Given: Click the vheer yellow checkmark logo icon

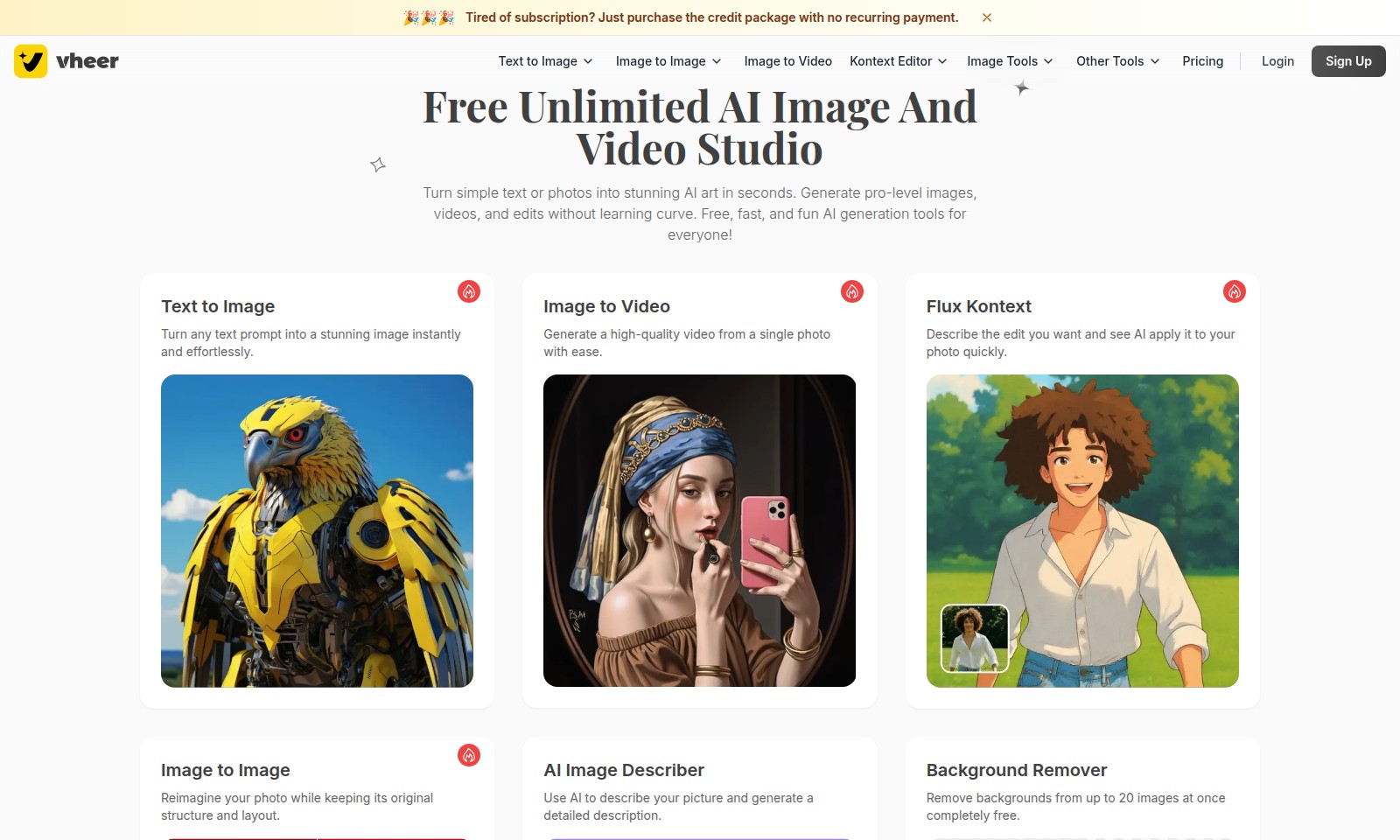Looking at the screenshot, I should tap(31, 61).
